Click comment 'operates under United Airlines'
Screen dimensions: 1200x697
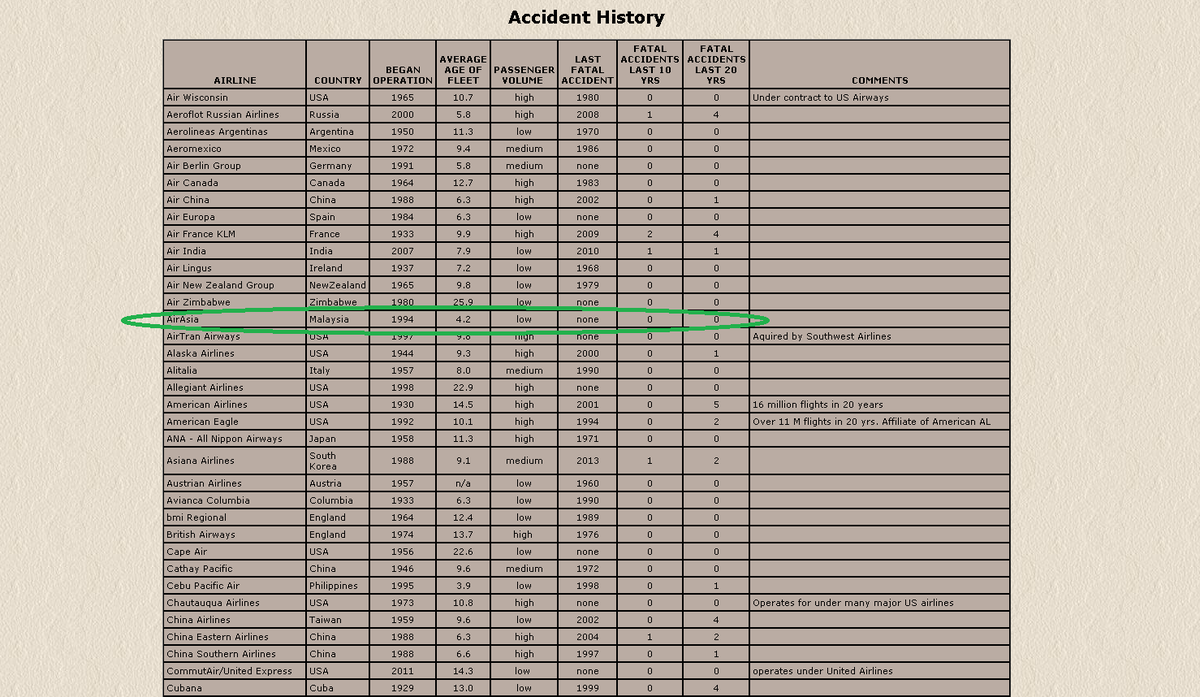pos(822,670)
